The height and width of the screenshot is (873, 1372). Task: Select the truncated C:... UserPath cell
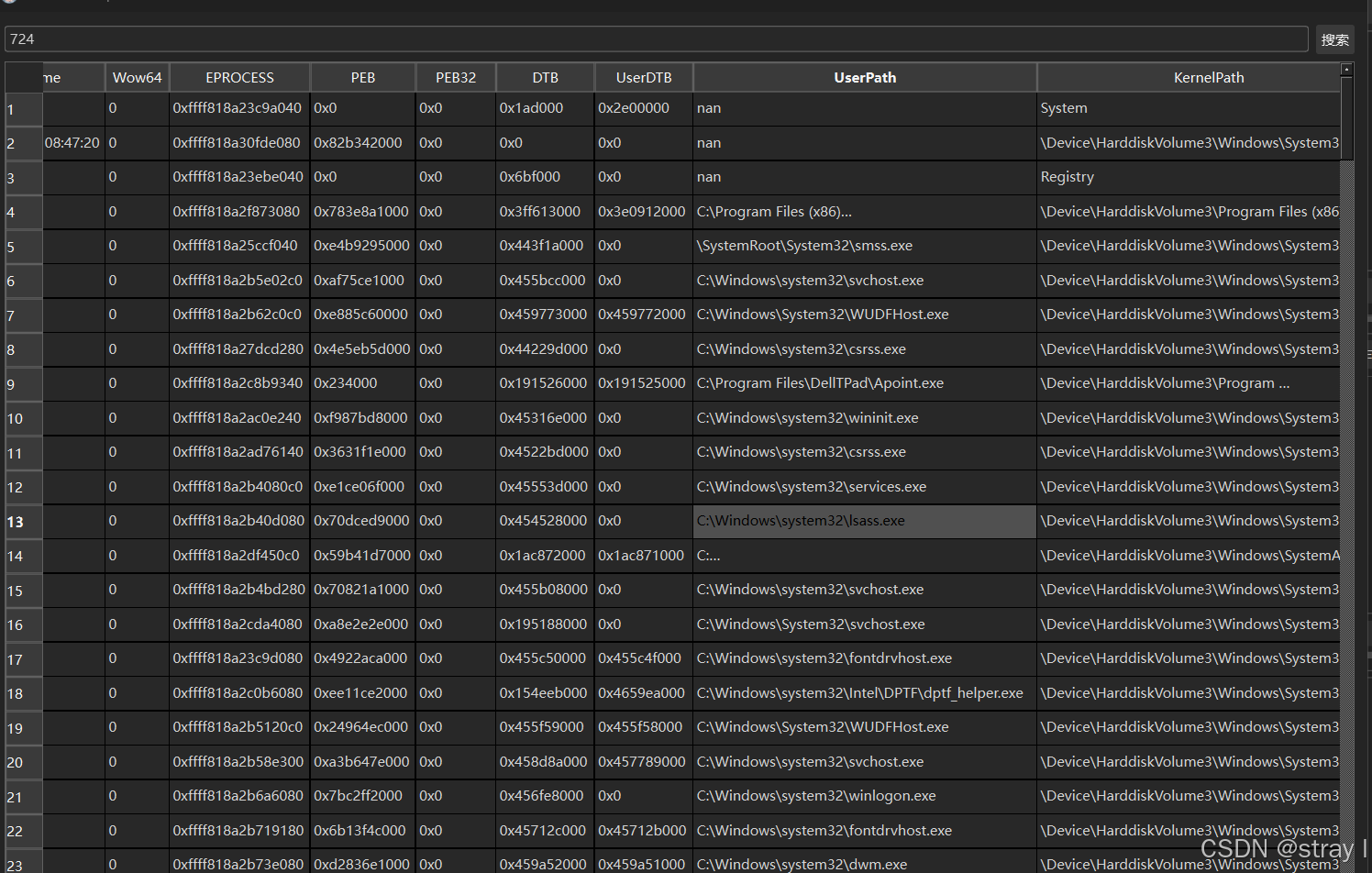coord(865,556)
